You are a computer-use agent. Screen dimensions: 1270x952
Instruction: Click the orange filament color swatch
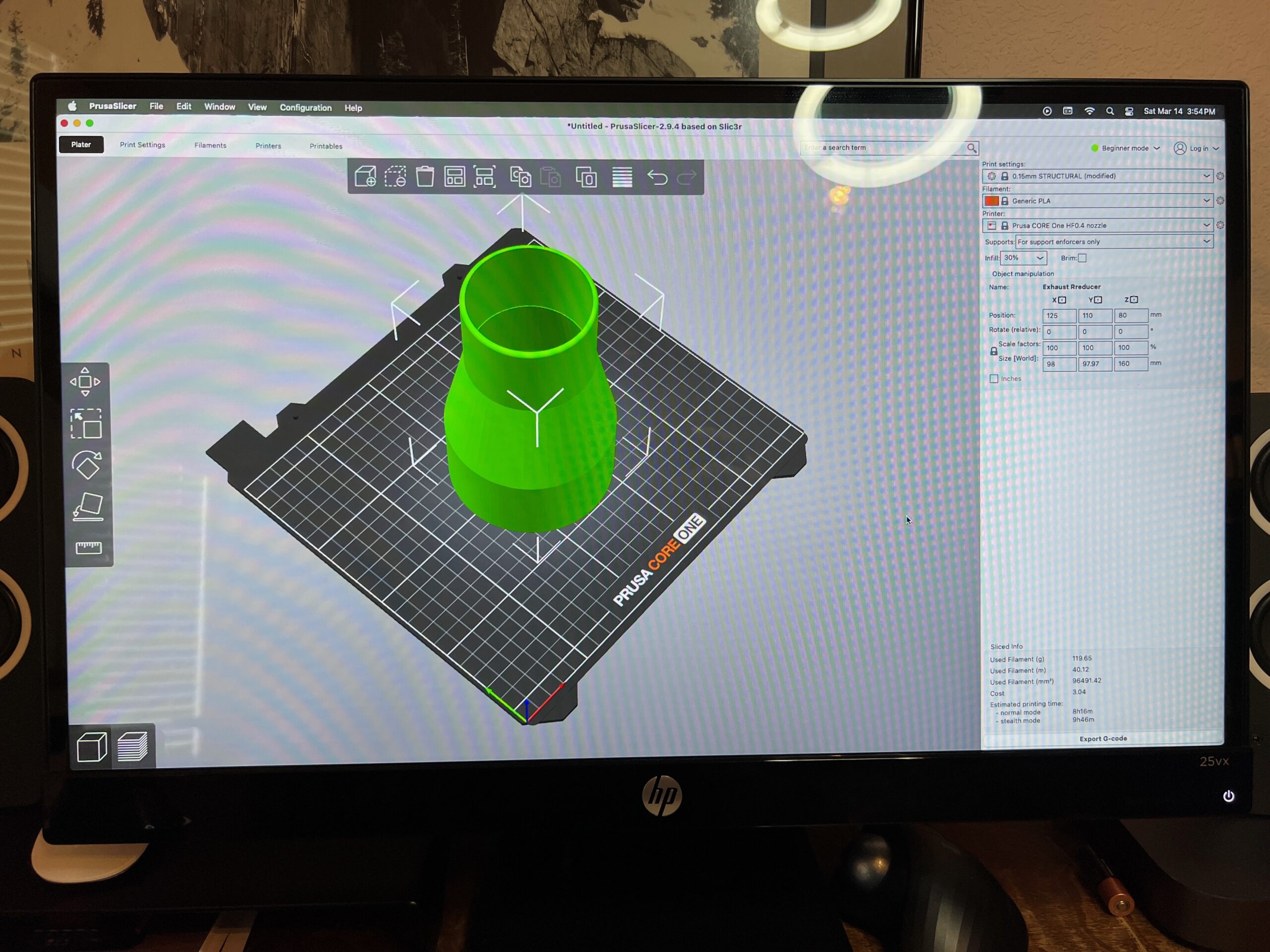(x=991, y=201)
